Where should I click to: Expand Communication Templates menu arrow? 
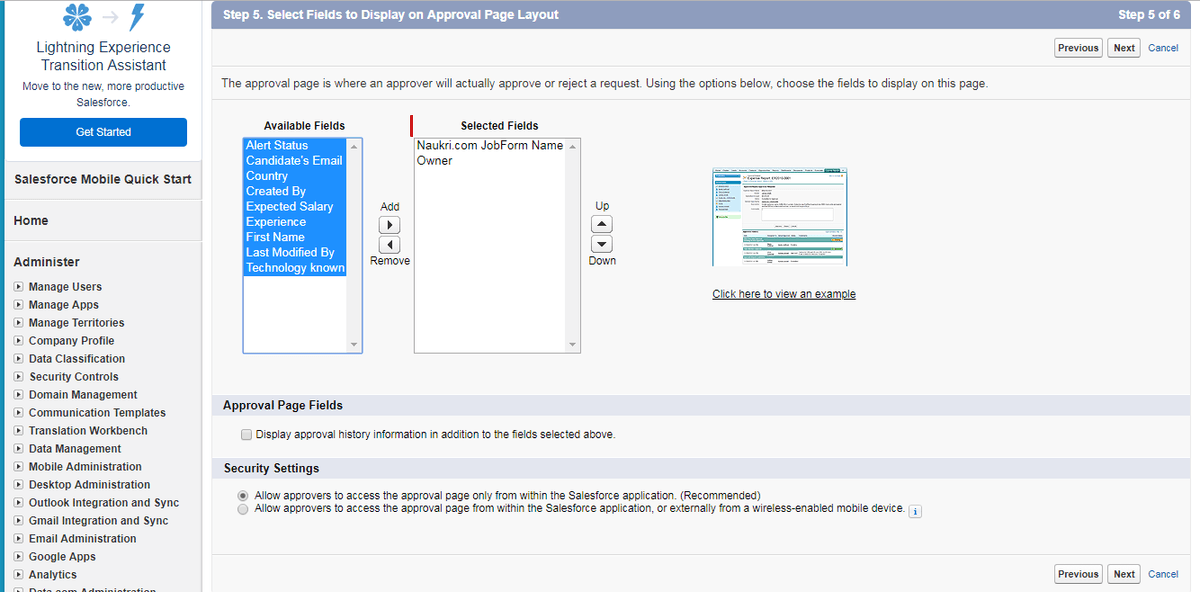click(x=19, y=413)
